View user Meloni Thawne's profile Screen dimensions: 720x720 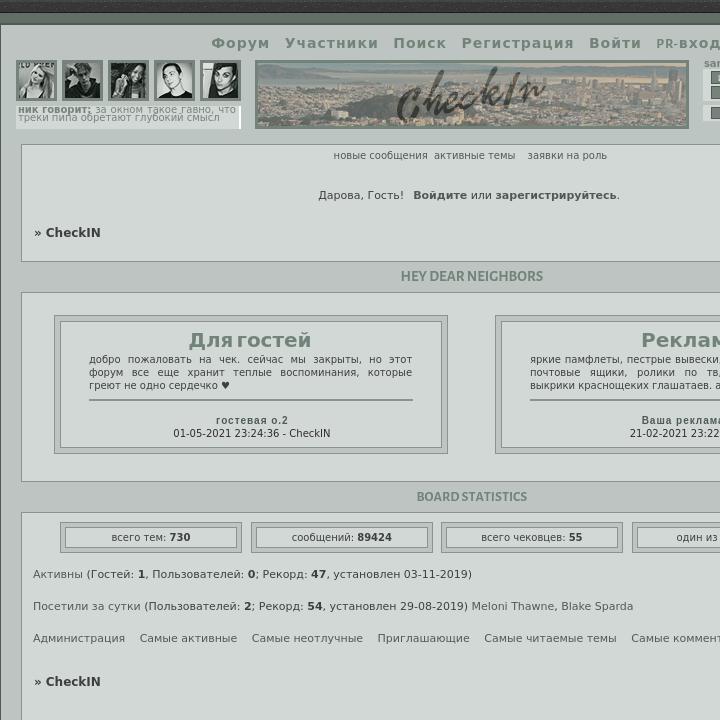513,607
